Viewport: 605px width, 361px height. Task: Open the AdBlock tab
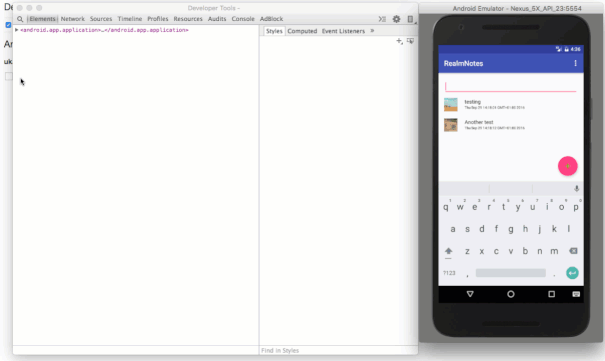(x=271, y=19)
